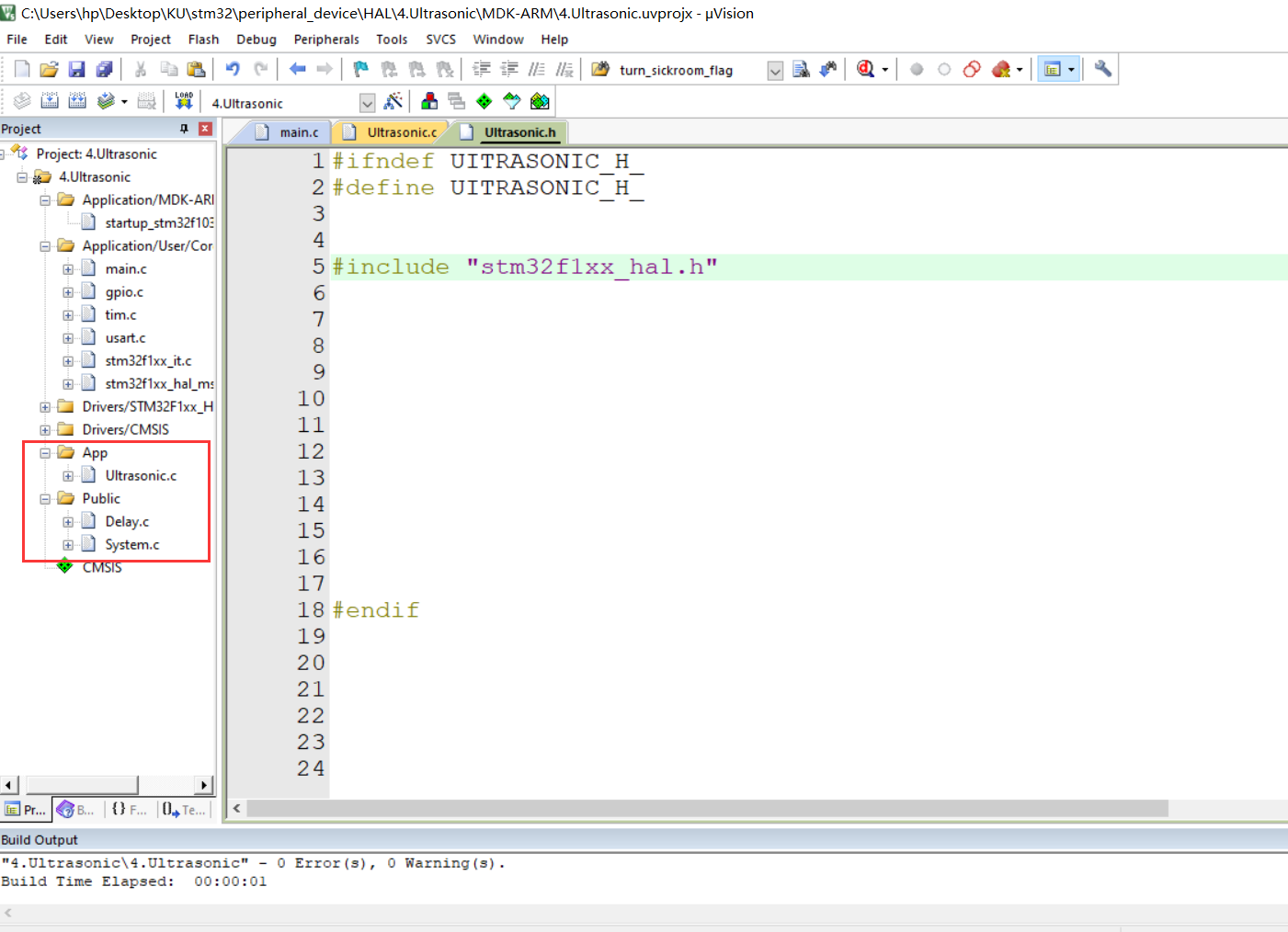Open Manage Run-Time Environment green diamond icon

point(484,101)
